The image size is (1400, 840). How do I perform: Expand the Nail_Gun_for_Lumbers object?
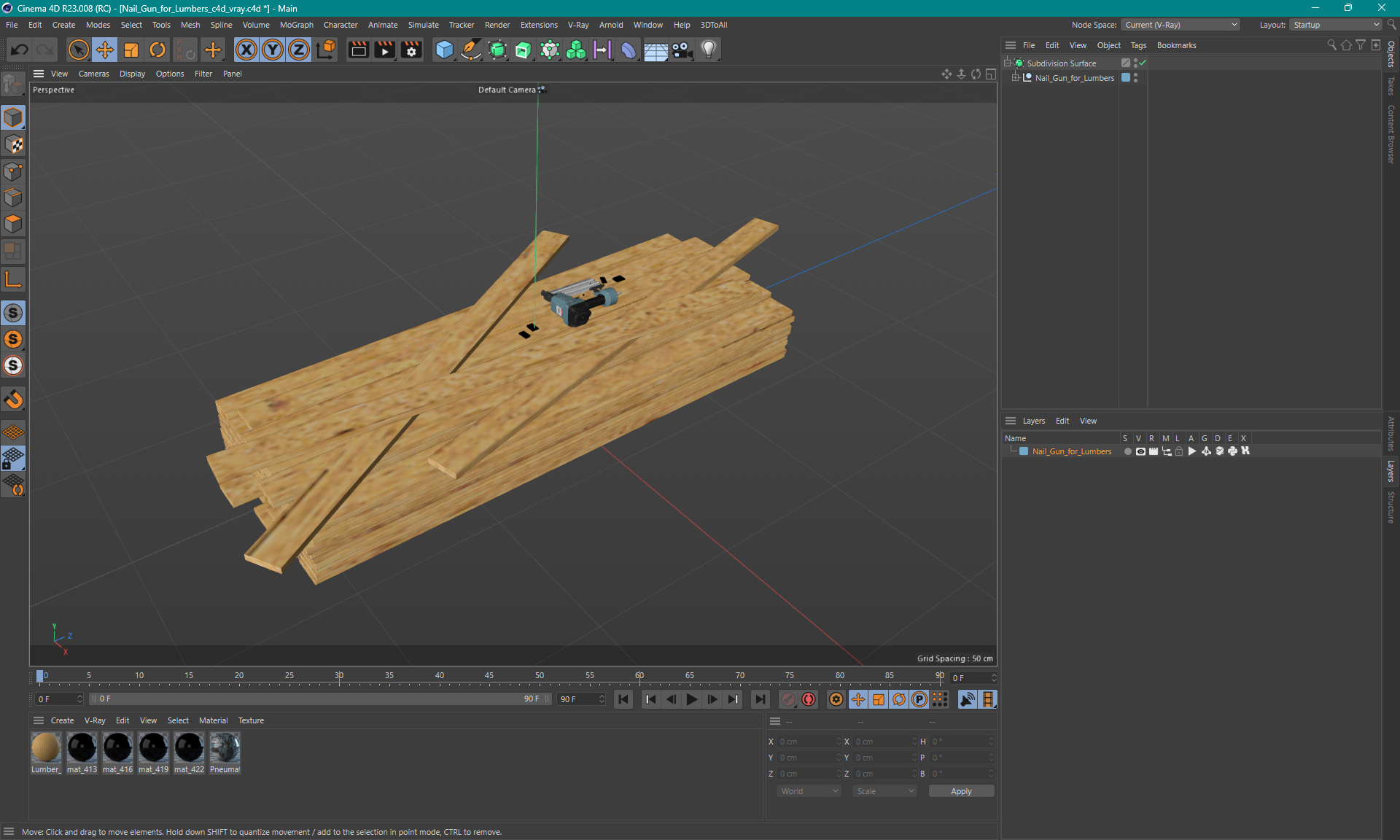(x=1016, y=78)
